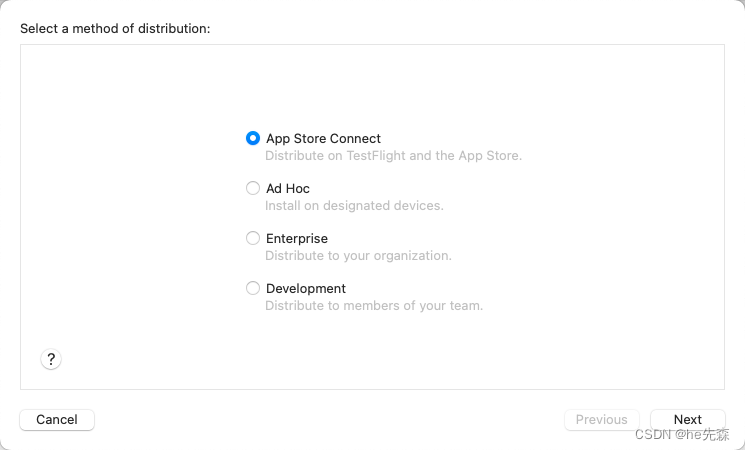This screenshot has height=450, width=745.
Task: Click the blank space between Cancel and Previous
Action: [330, 420]
